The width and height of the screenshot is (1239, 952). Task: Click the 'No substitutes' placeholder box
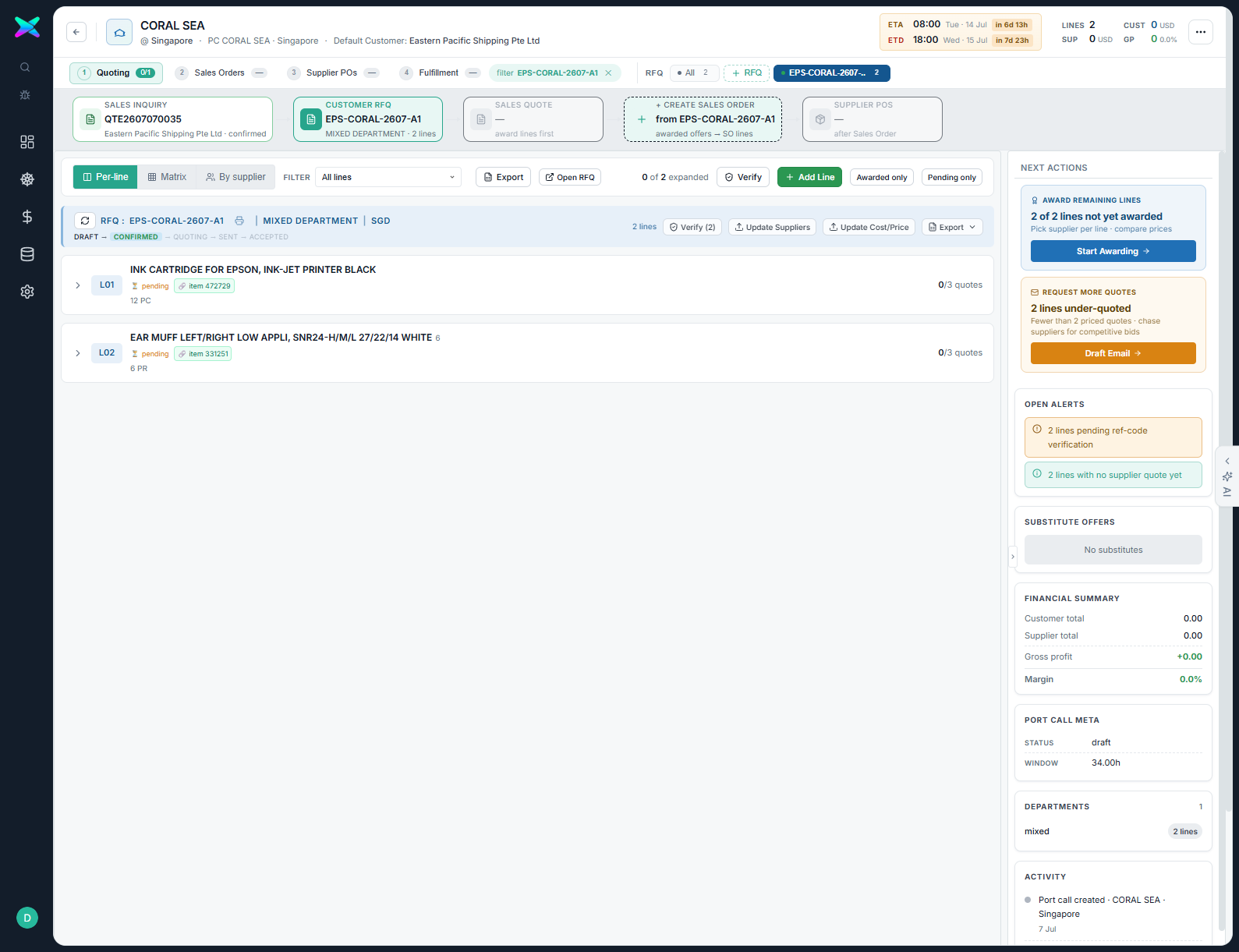click(x=1113, y=550)
